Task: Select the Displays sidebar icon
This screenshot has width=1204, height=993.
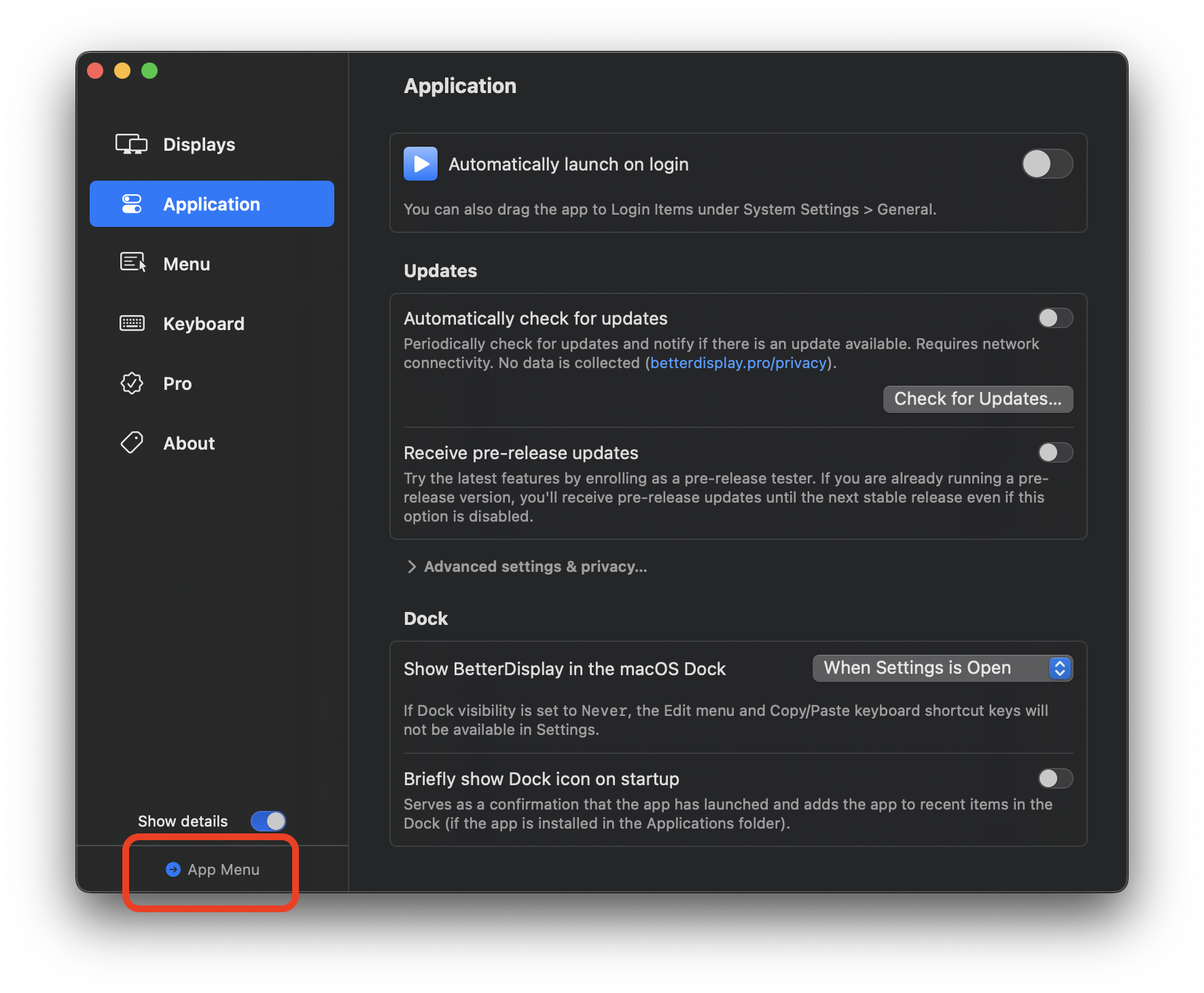Action: [132, 144]
